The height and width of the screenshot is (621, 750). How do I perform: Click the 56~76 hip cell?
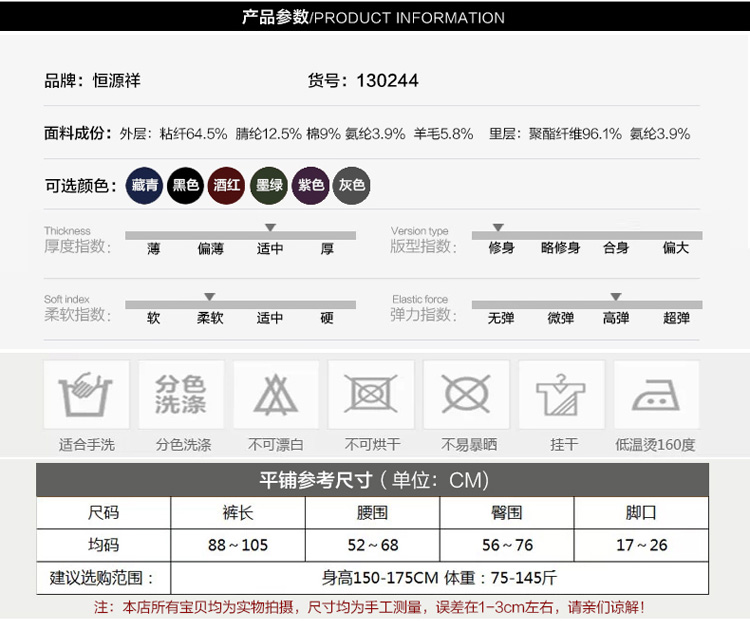click(x=507, y=545)
